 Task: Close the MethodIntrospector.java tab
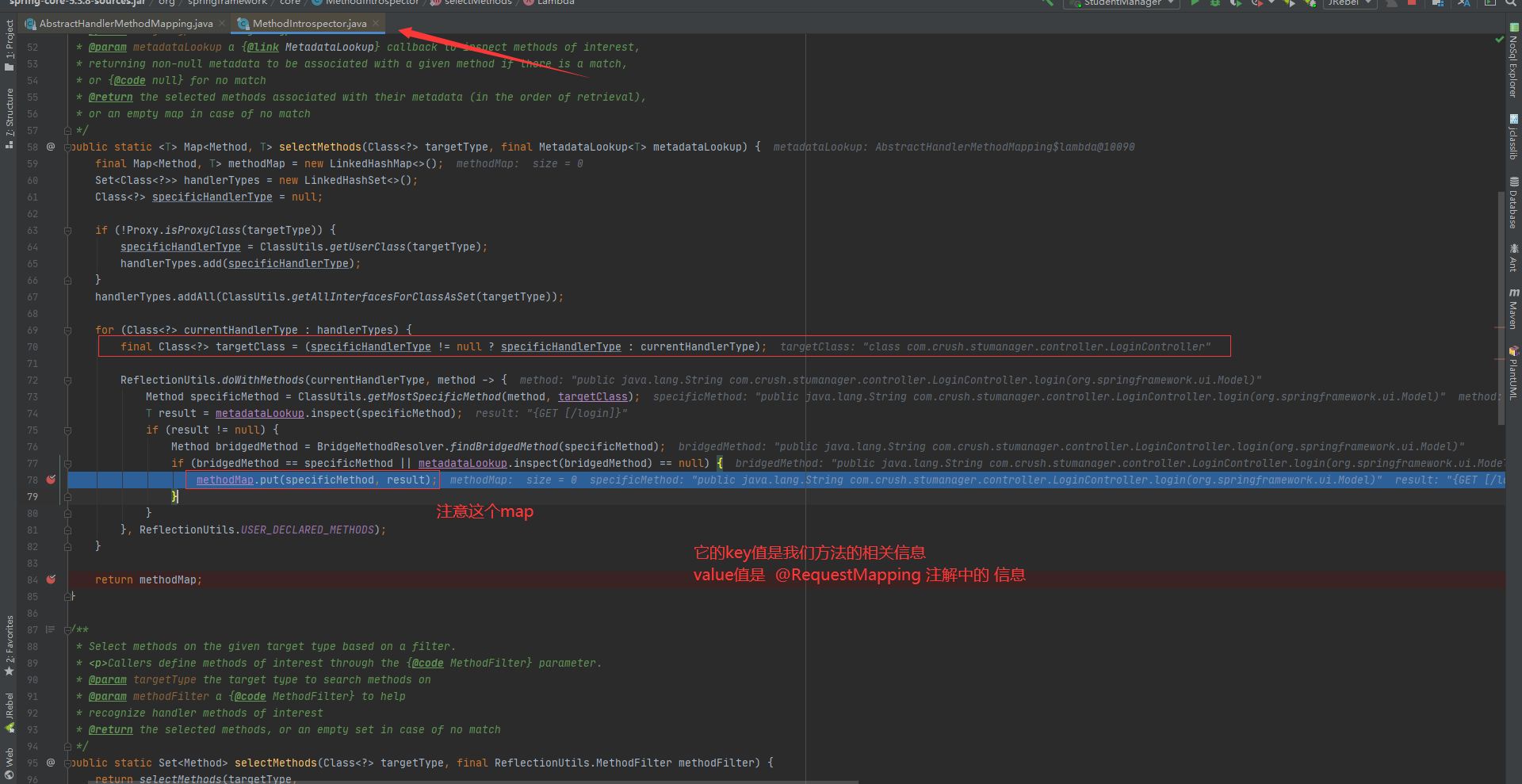pyautogui.click(x=376, y=23)
